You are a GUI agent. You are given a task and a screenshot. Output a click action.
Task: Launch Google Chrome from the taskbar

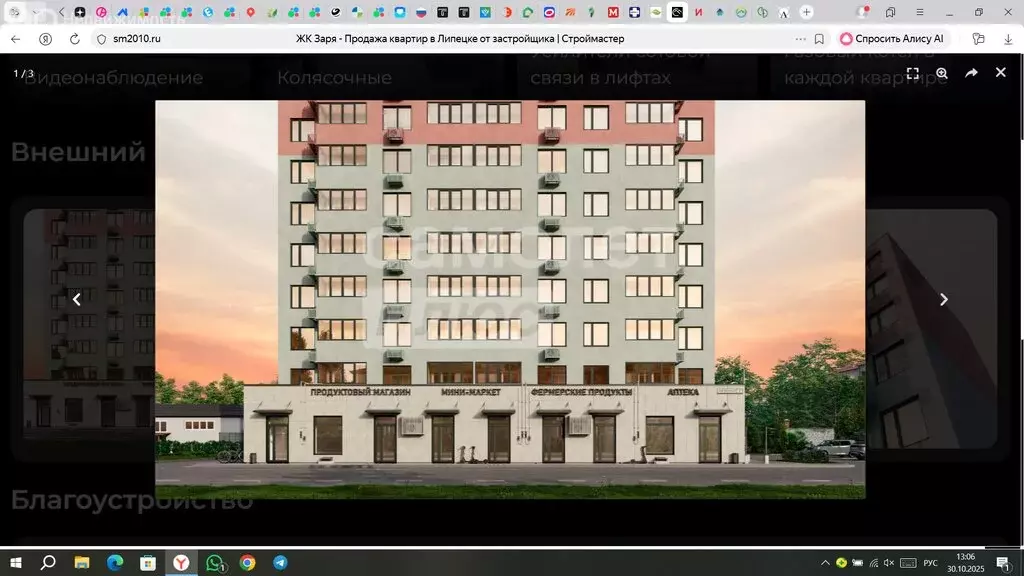point(247,563)
